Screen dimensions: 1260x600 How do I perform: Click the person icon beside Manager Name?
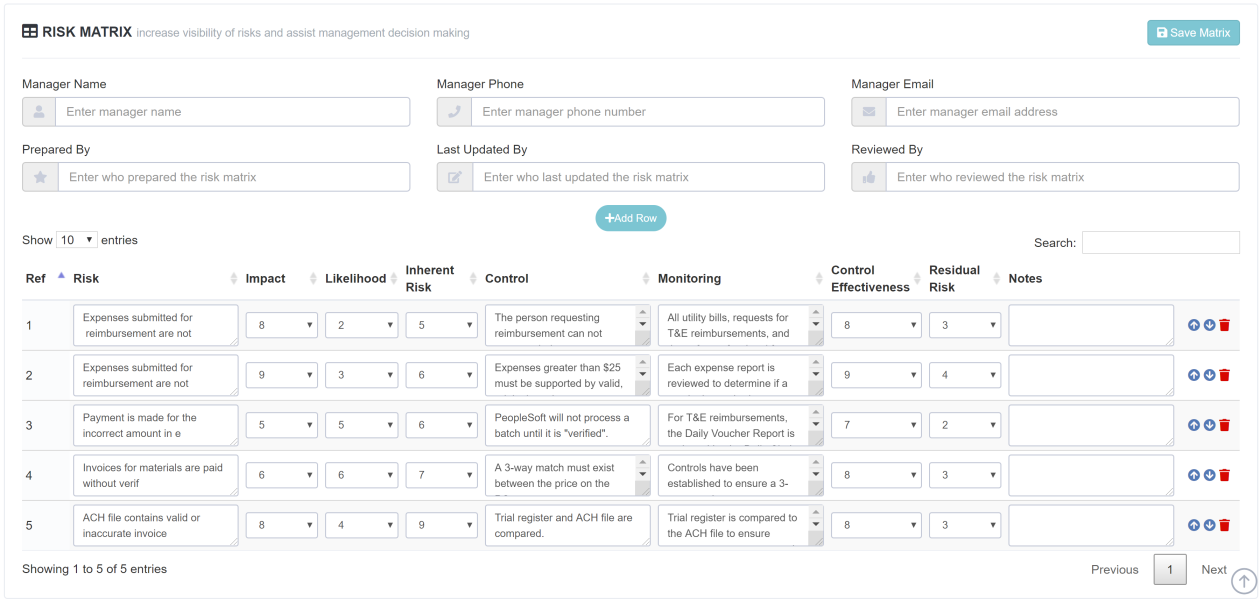click(38, 111)
